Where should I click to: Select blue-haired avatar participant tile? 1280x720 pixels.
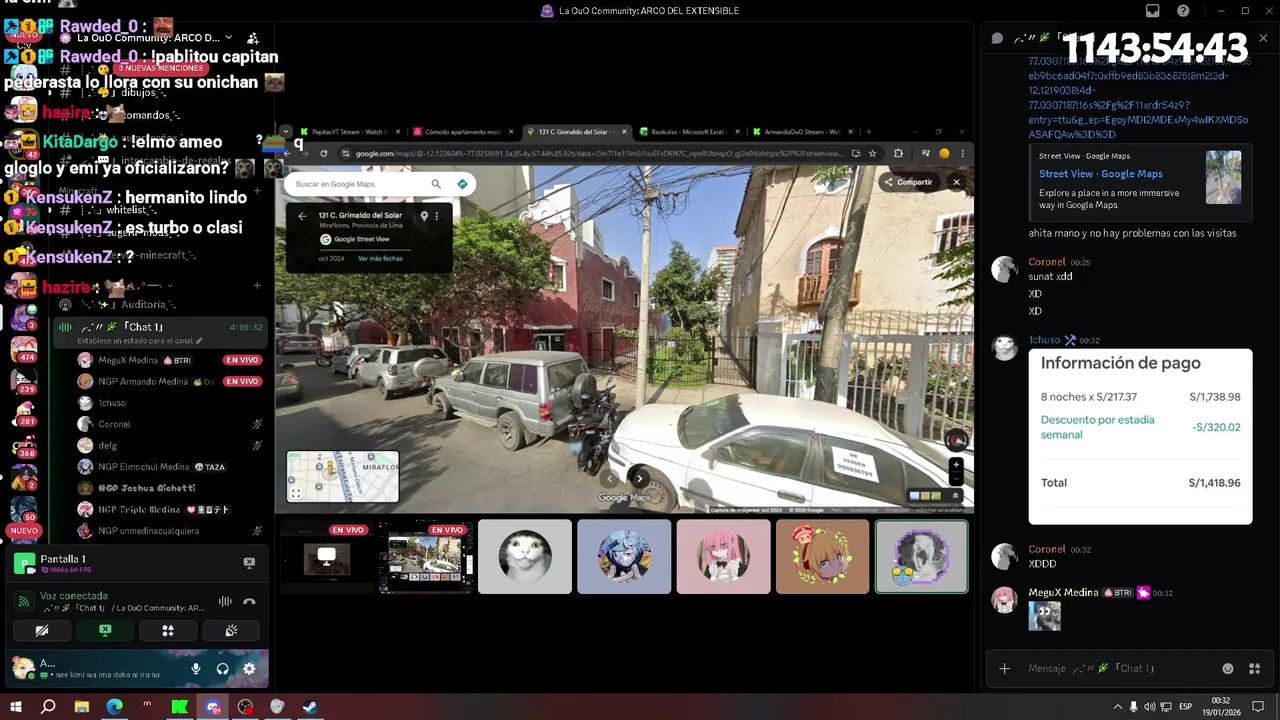(x=624, y=557)
